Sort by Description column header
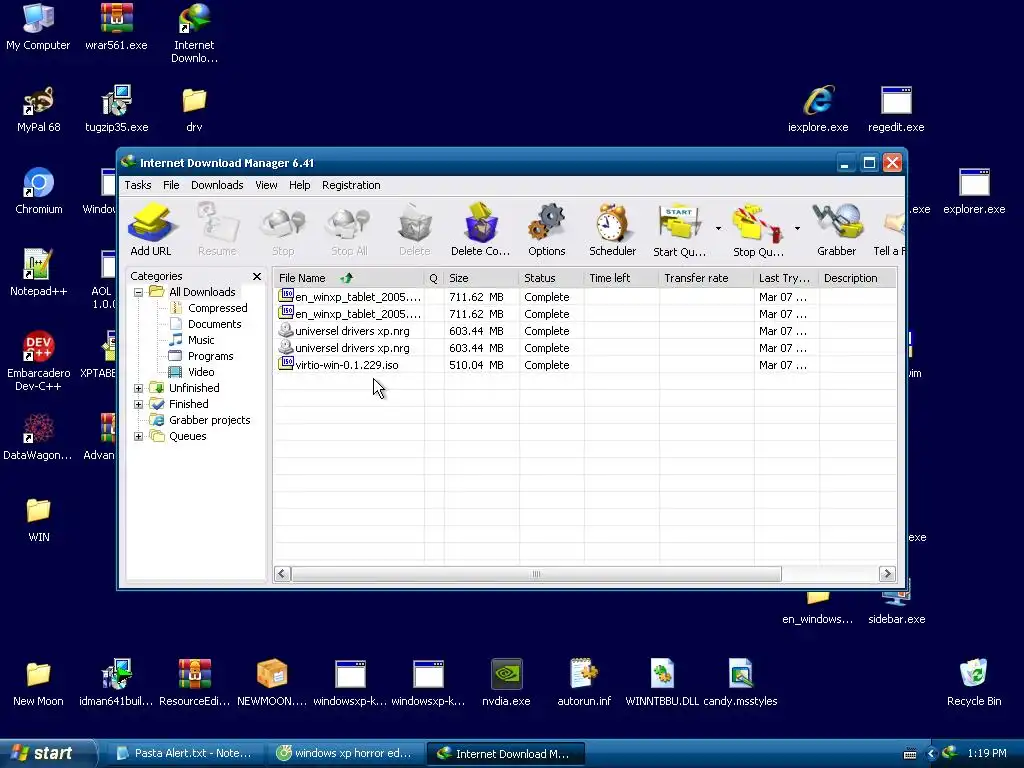1024x768 pixels. point(857,278)
